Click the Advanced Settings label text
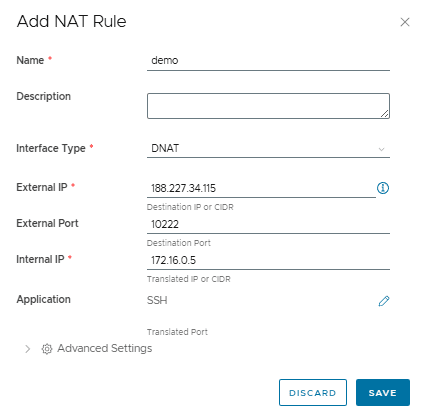This screenshot has height=417, width=425. [x=105, y=348]
